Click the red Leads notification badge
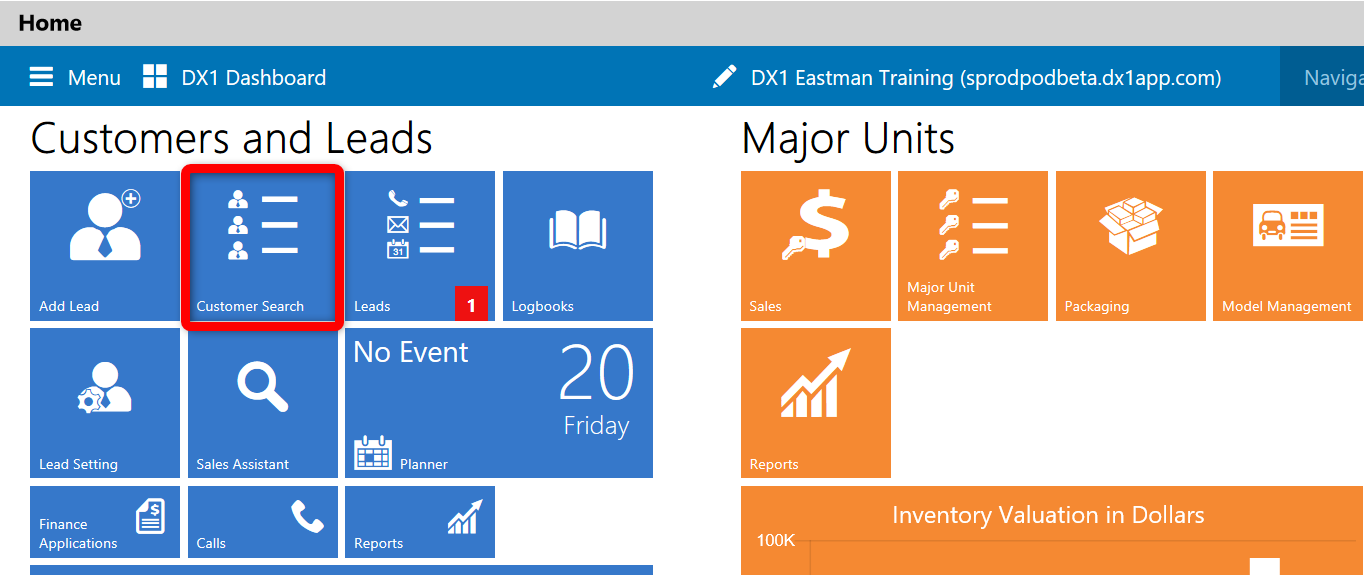This screenshot has height=575, width=1364. tap(471, 304)
